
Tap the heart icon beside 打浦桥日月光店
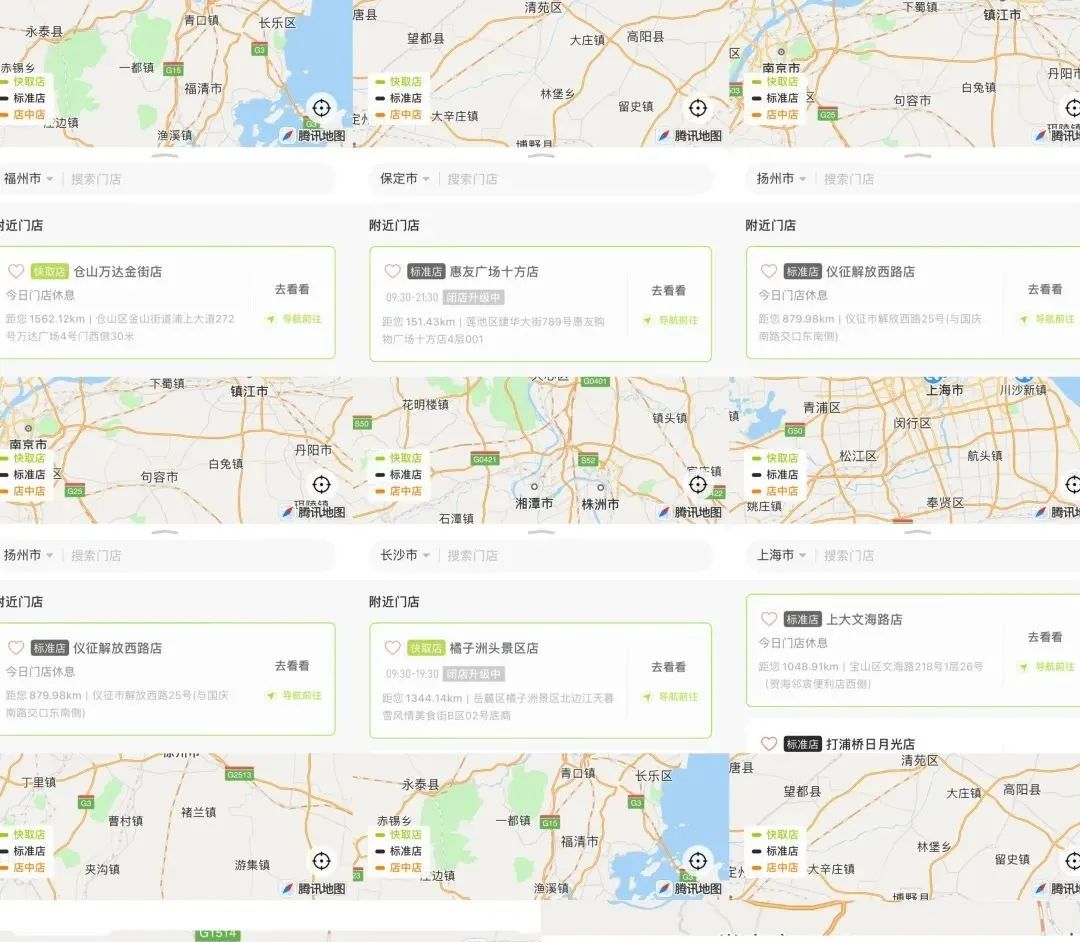[x=769, y=744]
